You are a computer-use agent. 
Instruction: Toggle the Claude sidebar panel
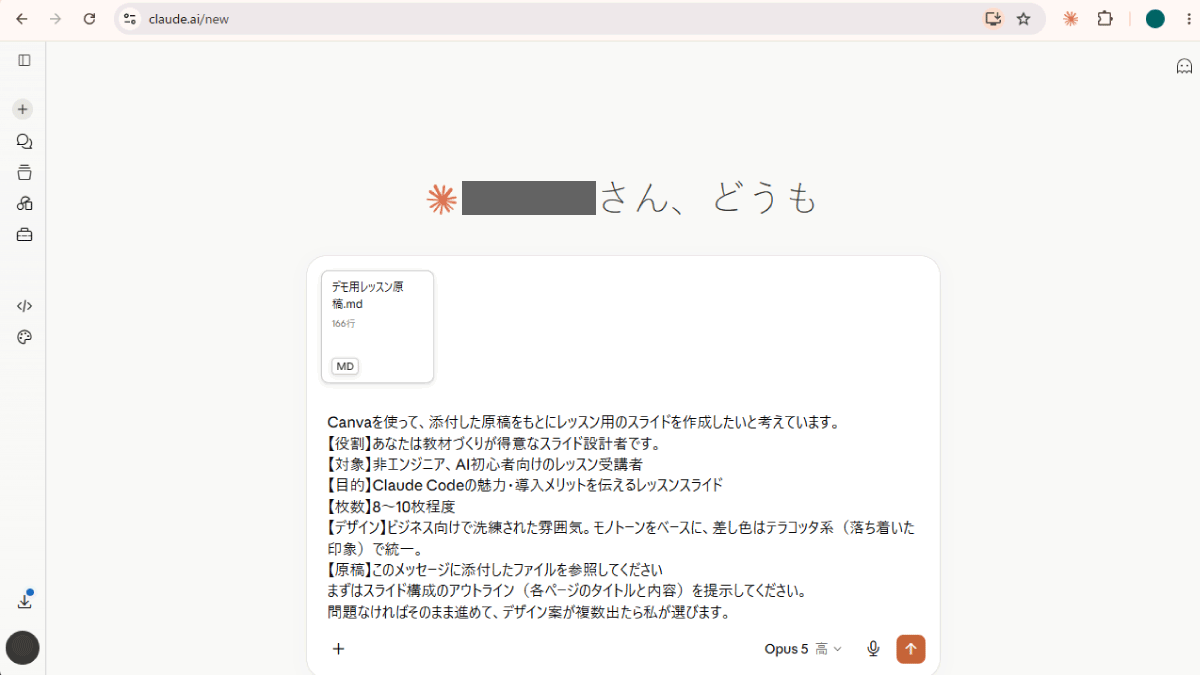pos(24,60)
